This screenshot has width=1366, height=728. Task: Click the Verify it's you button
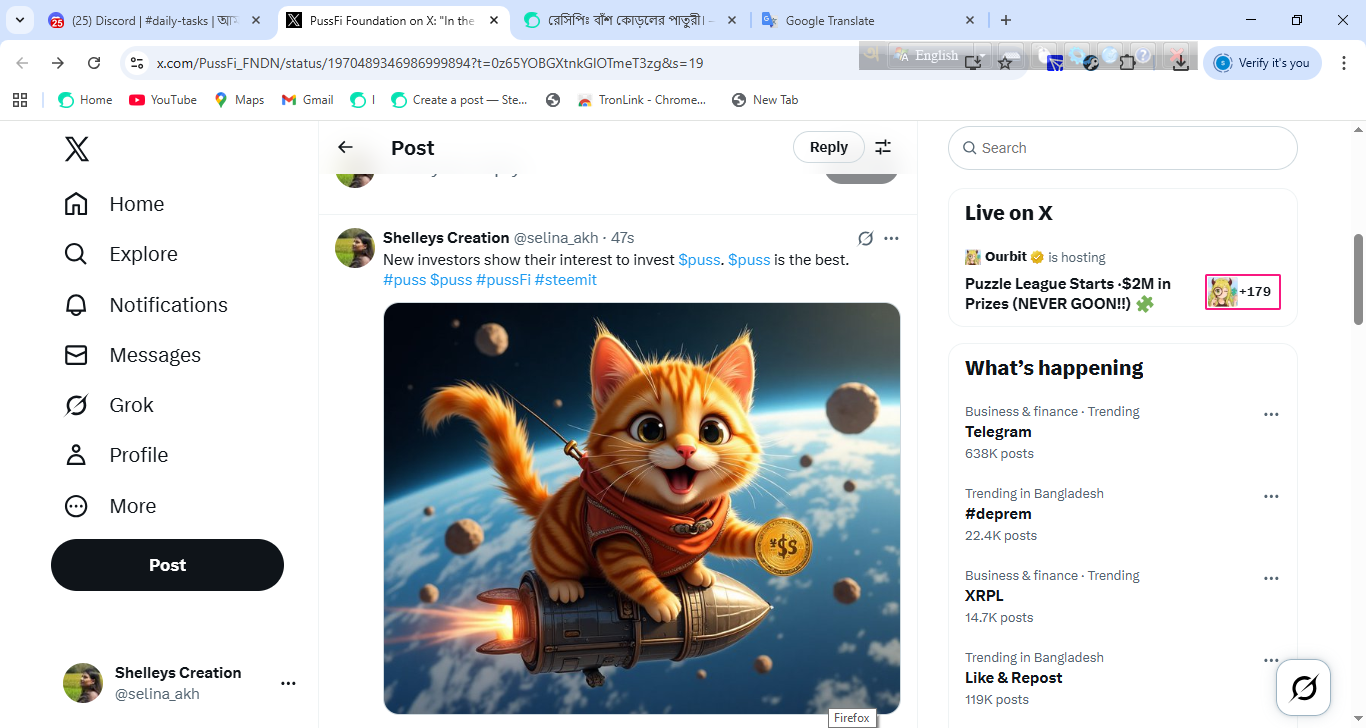1262,63
